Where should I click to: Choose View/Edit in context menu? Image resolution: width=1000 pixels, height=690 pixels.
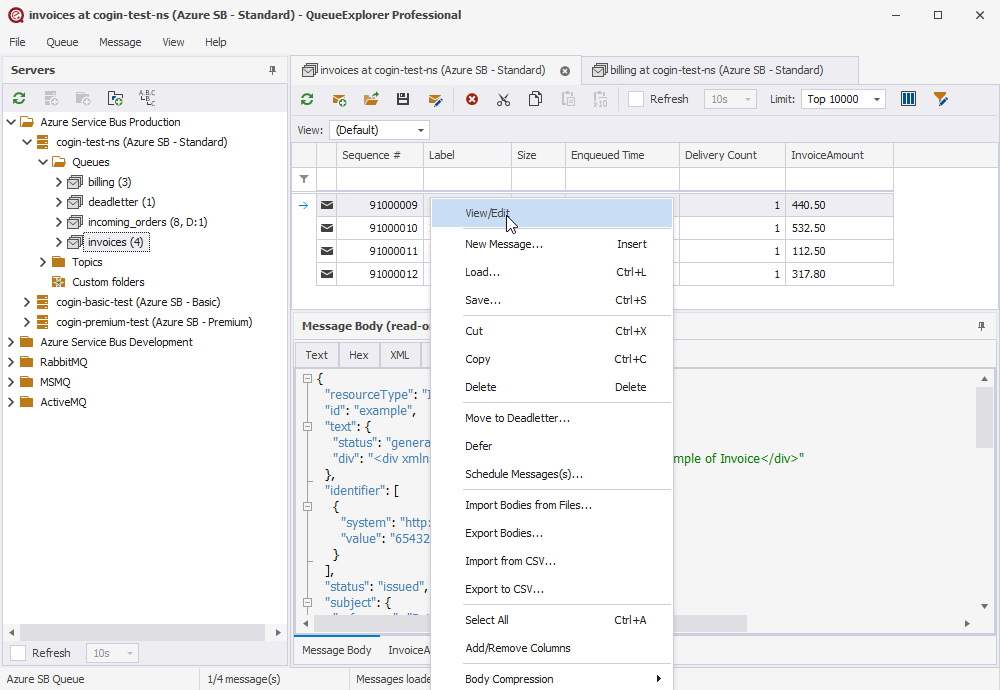click(x=552, y=213)
